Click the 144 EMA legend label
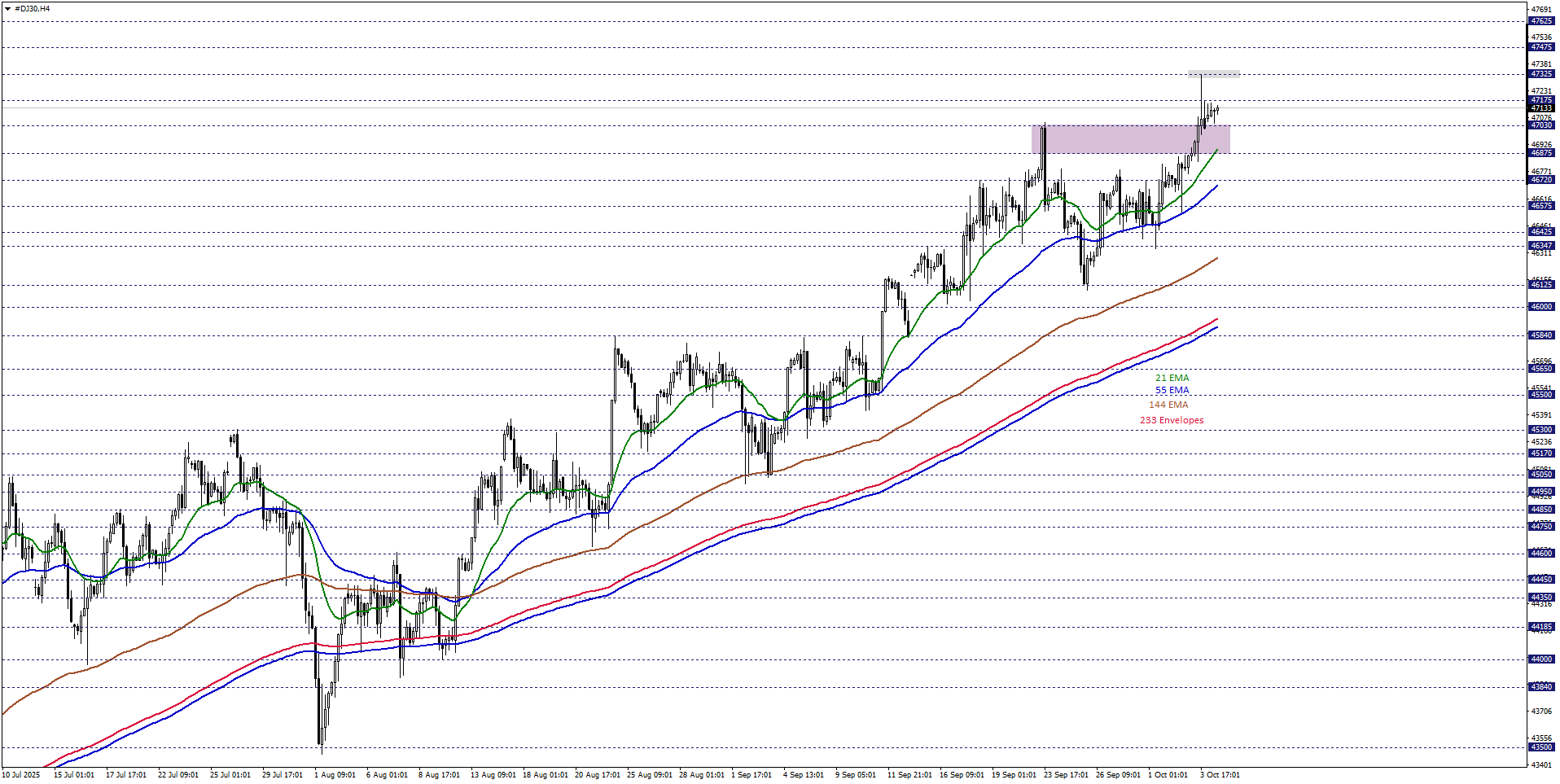 coord(1168,405)
